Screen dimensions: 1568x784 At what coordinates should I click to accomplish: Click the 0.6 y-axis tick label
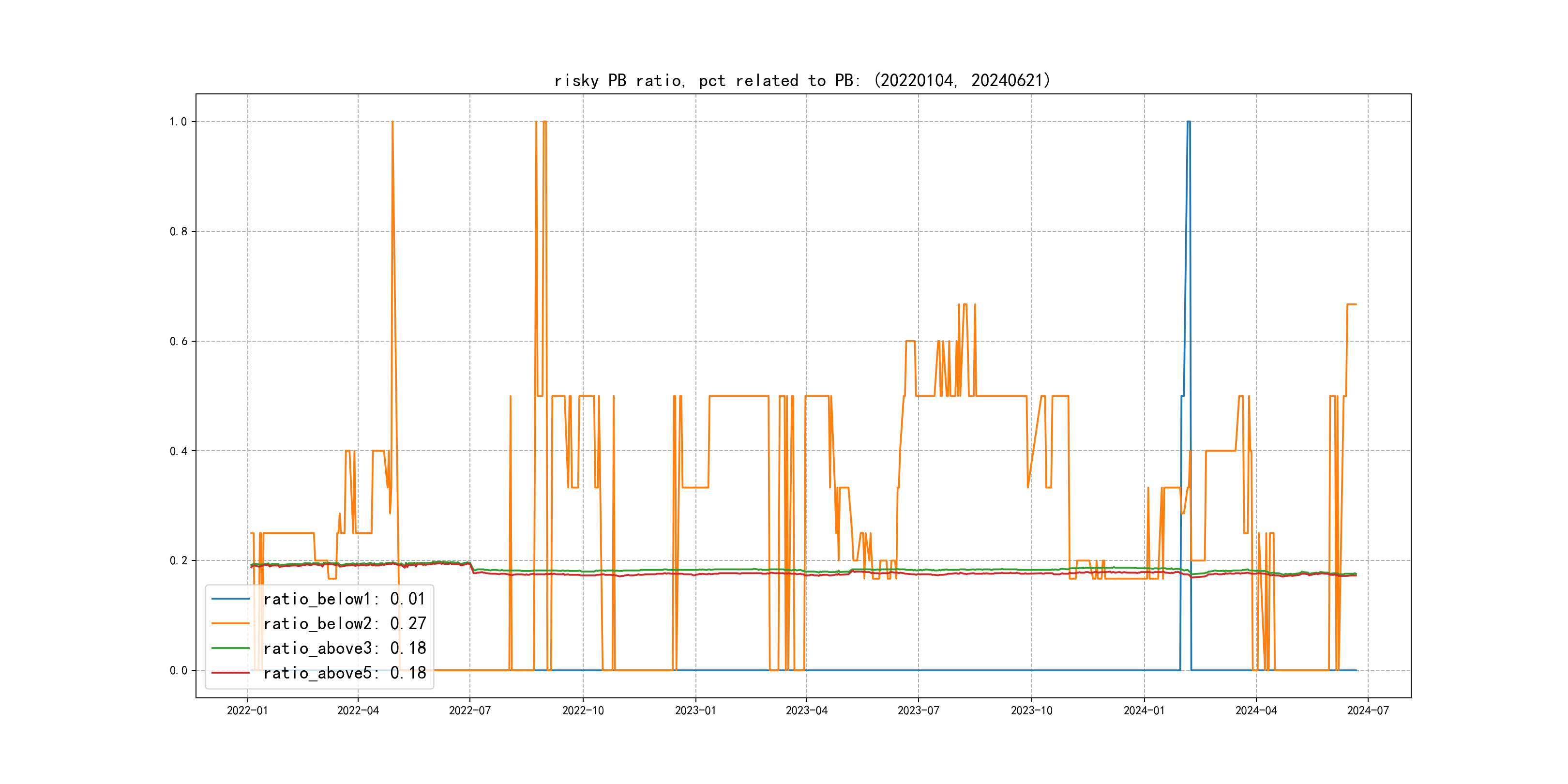click(x=178, y=342)
